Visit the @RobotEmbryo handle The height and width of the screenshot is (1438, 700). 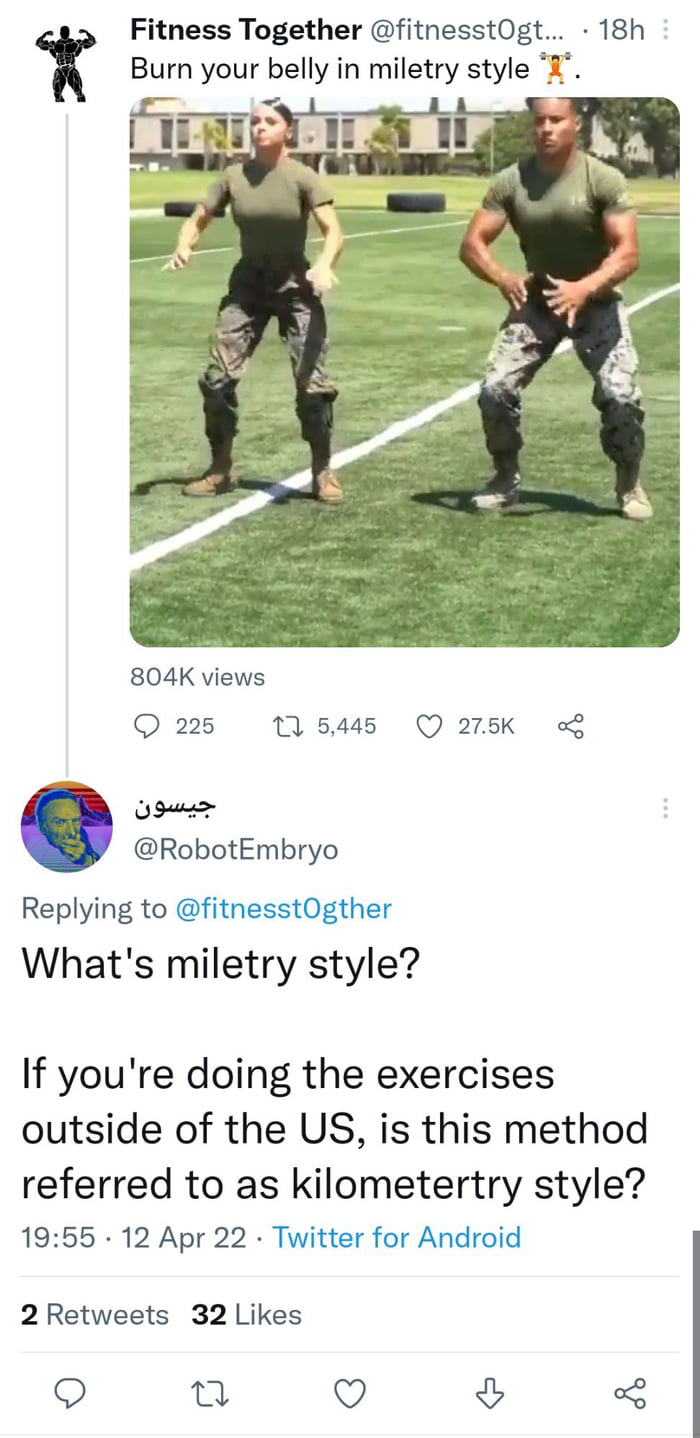click(x=236, y=849)
